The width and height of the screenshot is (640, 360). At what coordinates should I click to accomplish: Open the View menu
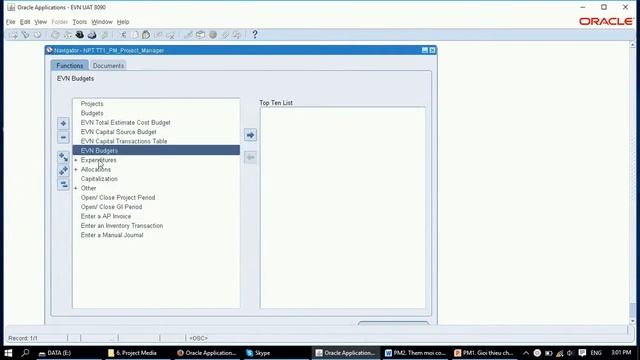(40, 22)
